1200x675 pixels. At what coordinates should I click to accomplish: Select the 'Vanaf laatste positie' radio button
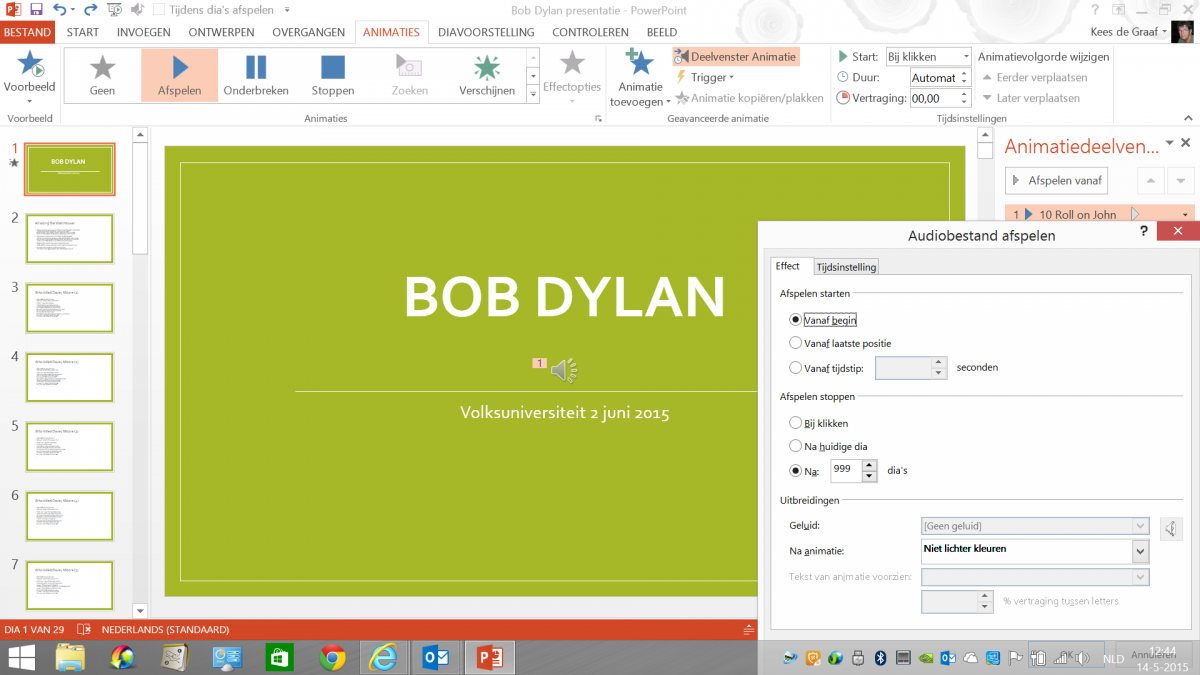[796, 343]
